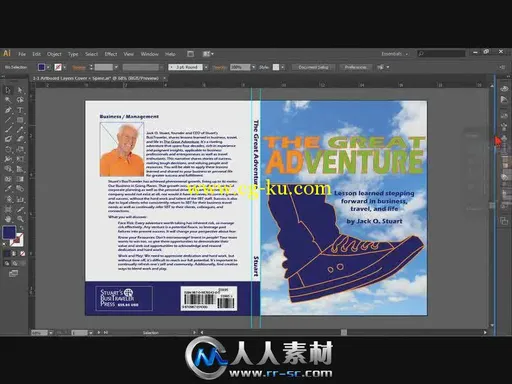Screen dimensions: 512x384
Task: Select the Hand tool
Action: coord(8,219)
